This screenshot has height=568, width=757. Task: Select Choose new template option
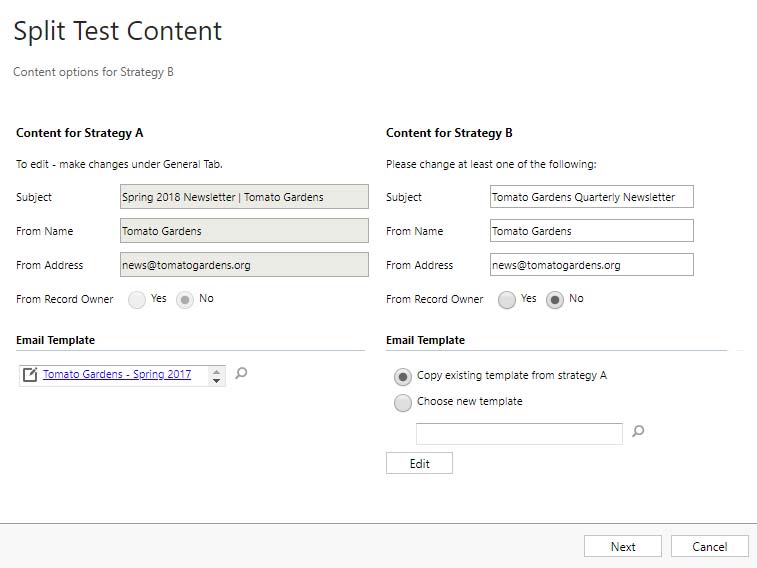pos(403,402)
